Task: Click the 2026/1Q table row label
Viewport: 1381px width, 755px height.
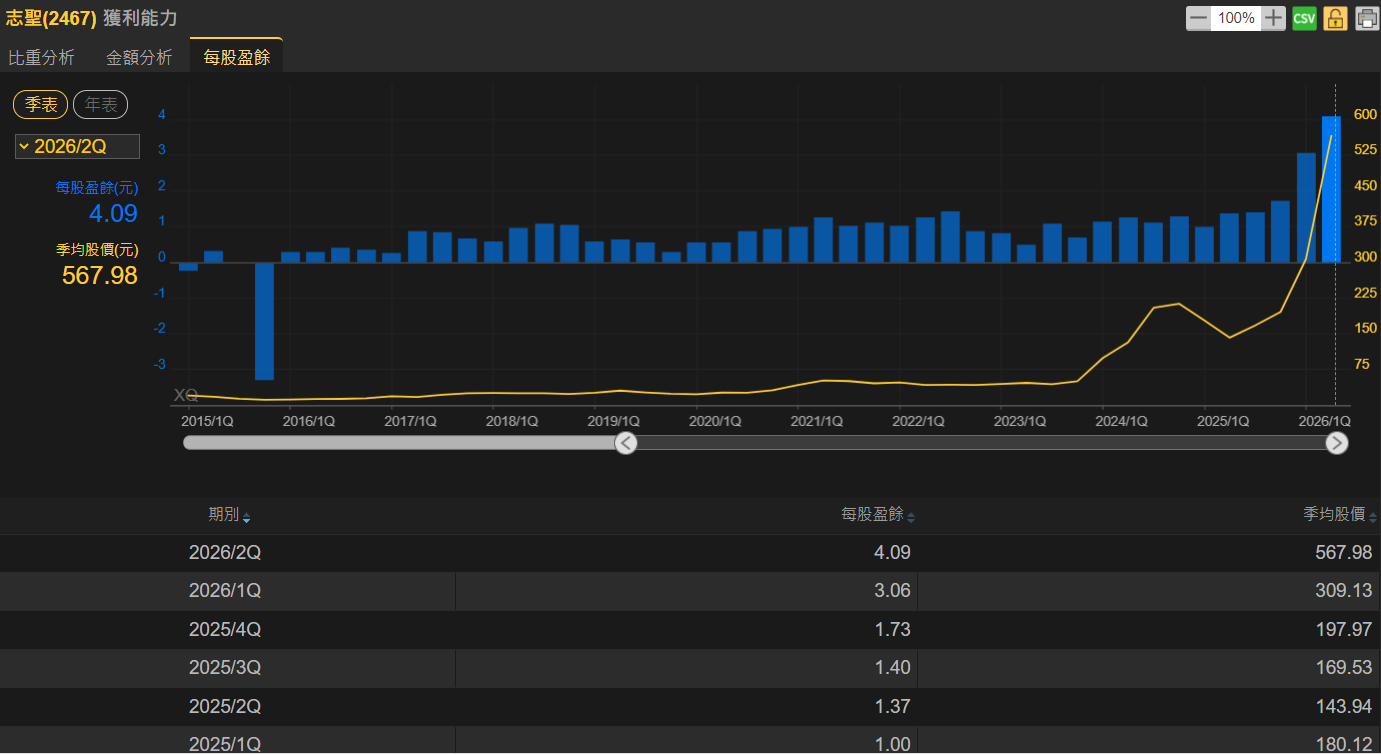Action: [225, 591]
